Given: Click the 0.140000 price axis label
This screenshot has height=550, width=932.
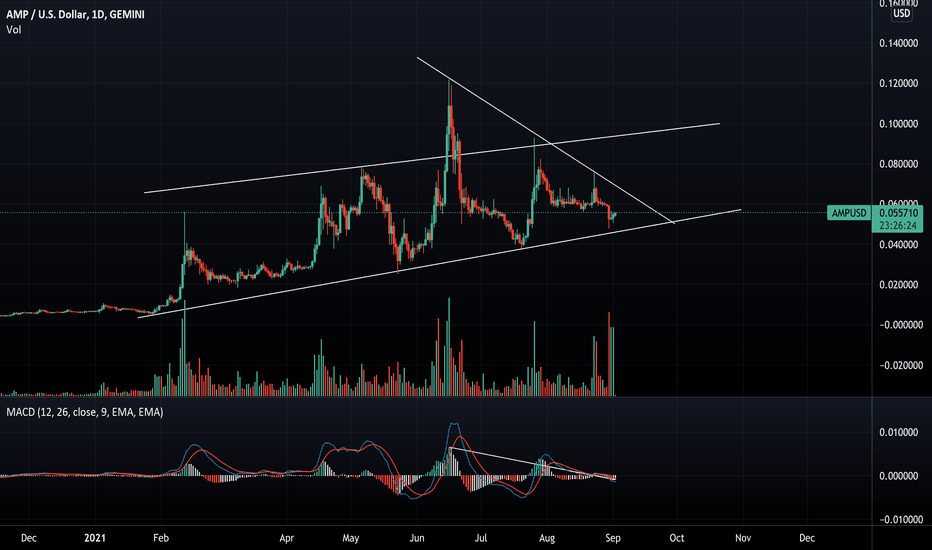Looking at the screenshot, I should click(898, 43).
